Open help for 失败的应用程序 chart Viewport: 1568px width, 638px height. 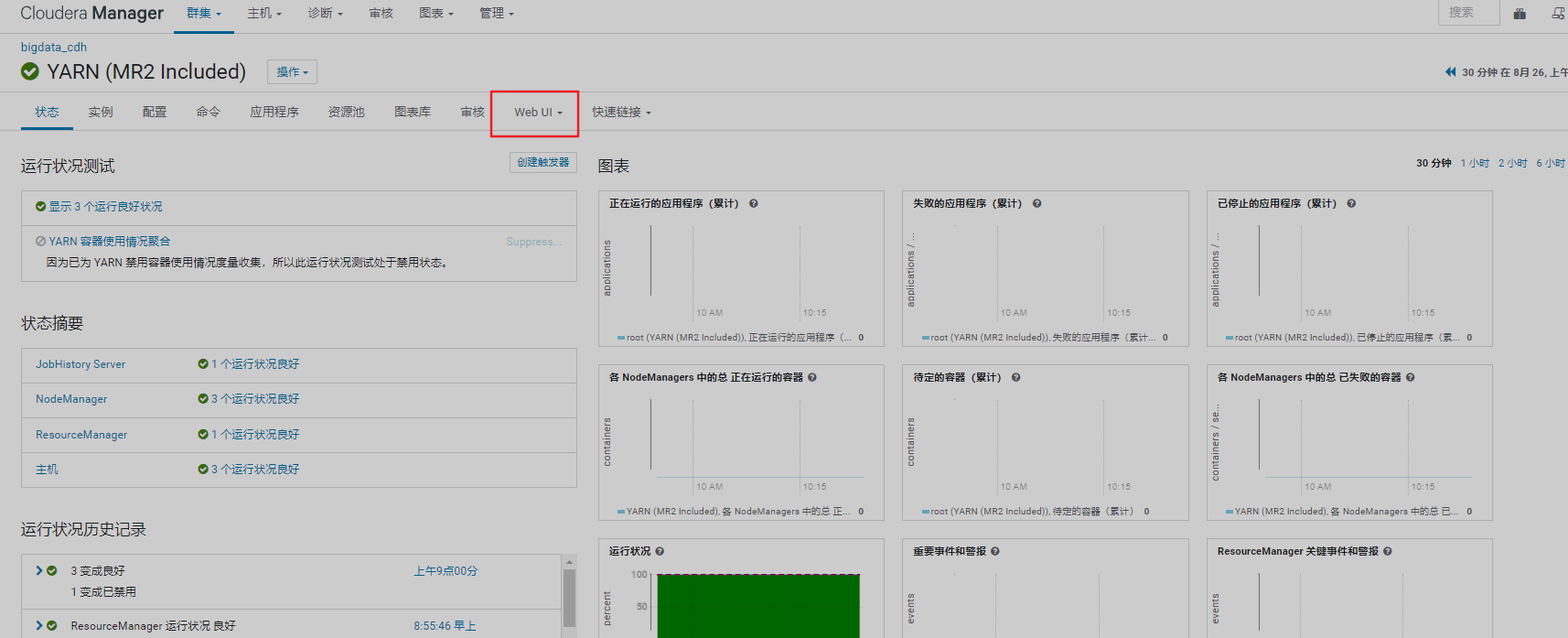(x=1037, y=203)
